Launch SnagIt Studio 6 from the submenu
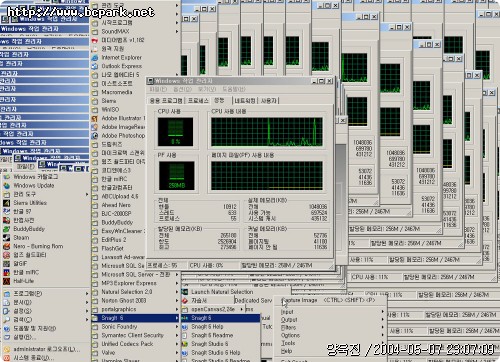500x362 pixels. click(x=209, y=344)
